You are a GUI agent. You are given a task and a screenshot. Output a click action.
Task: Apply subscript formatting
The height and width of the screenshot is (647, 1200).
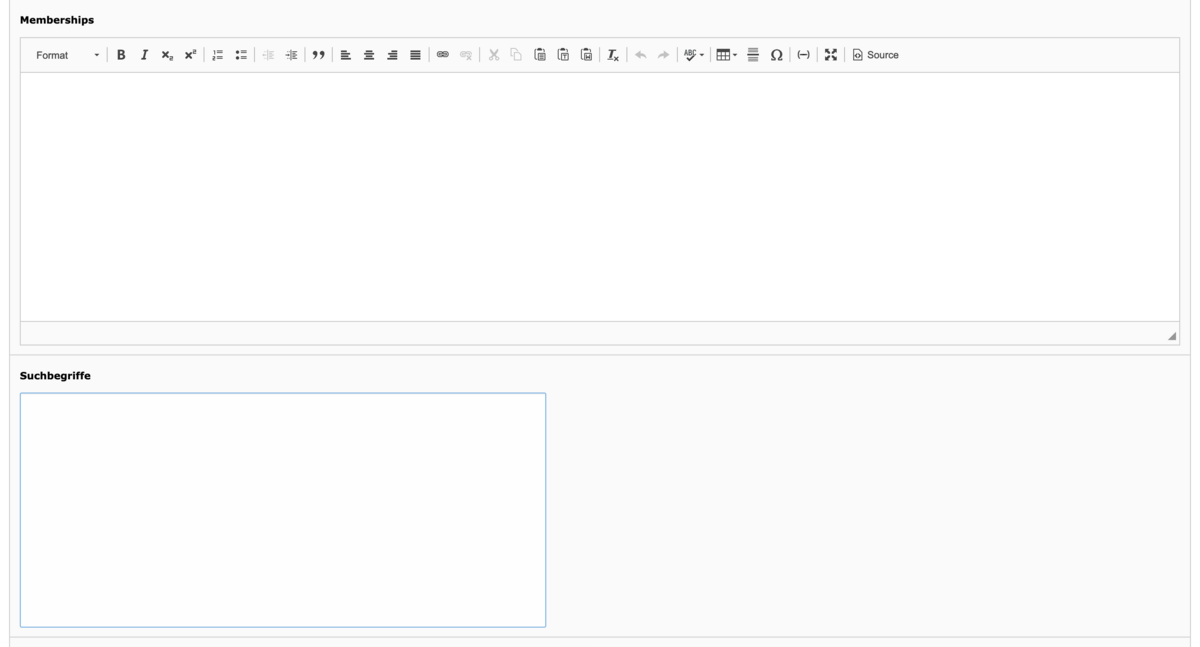(x=167, y=55)
